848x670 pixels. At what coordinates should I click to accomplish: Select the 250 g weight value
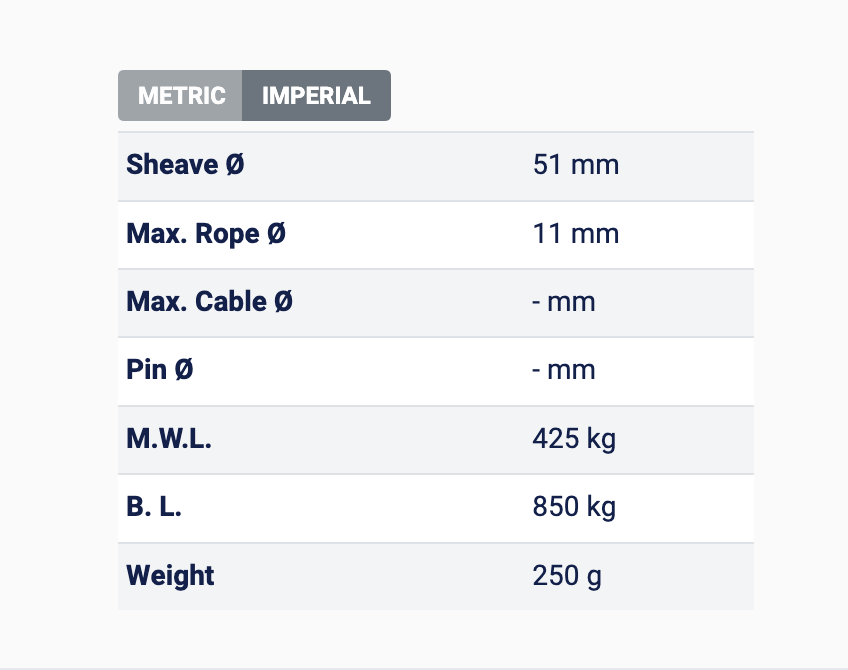point(567,576)
